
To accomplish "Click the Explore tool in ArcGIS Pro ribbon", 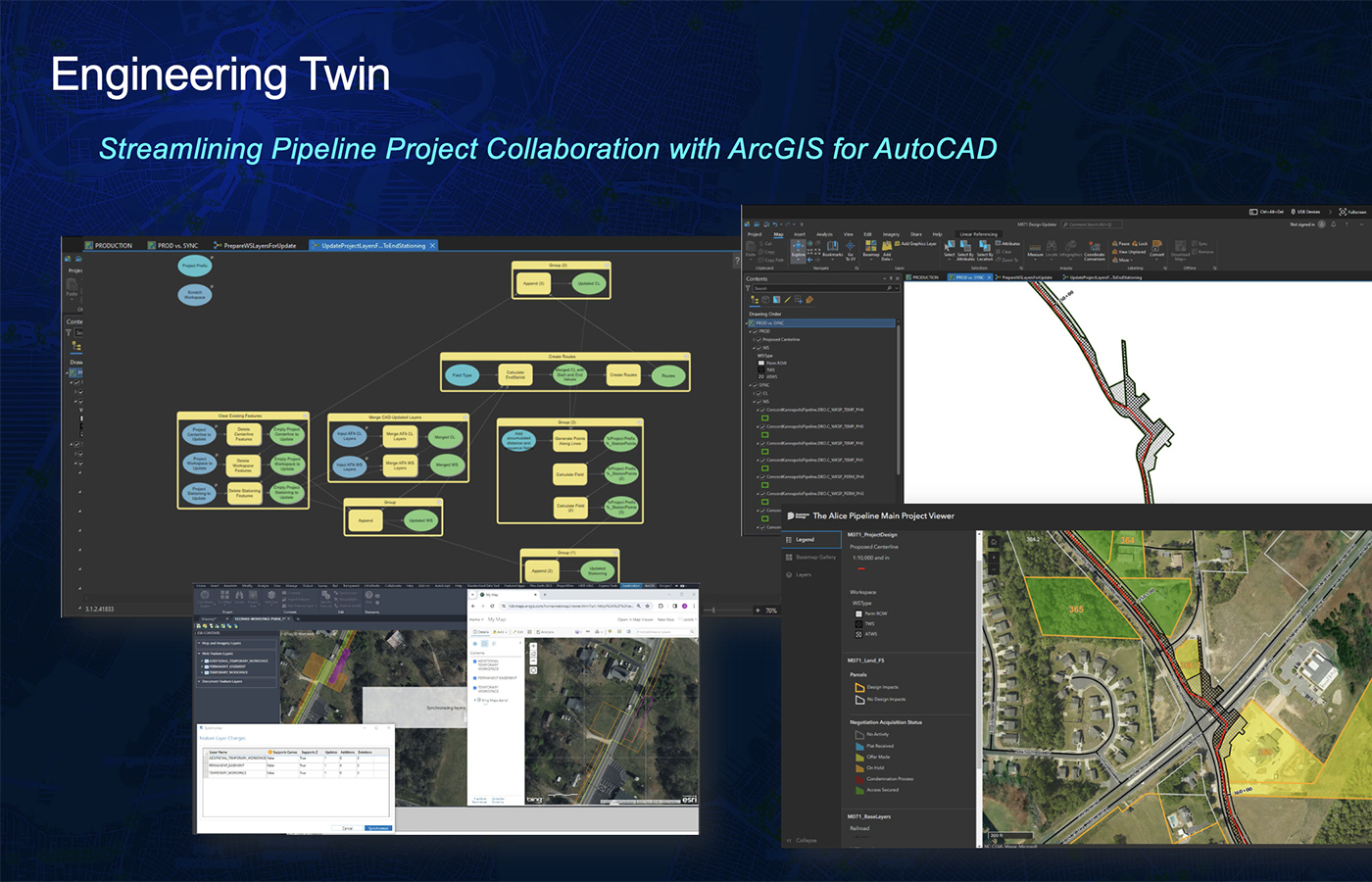I will coord(798,250).
